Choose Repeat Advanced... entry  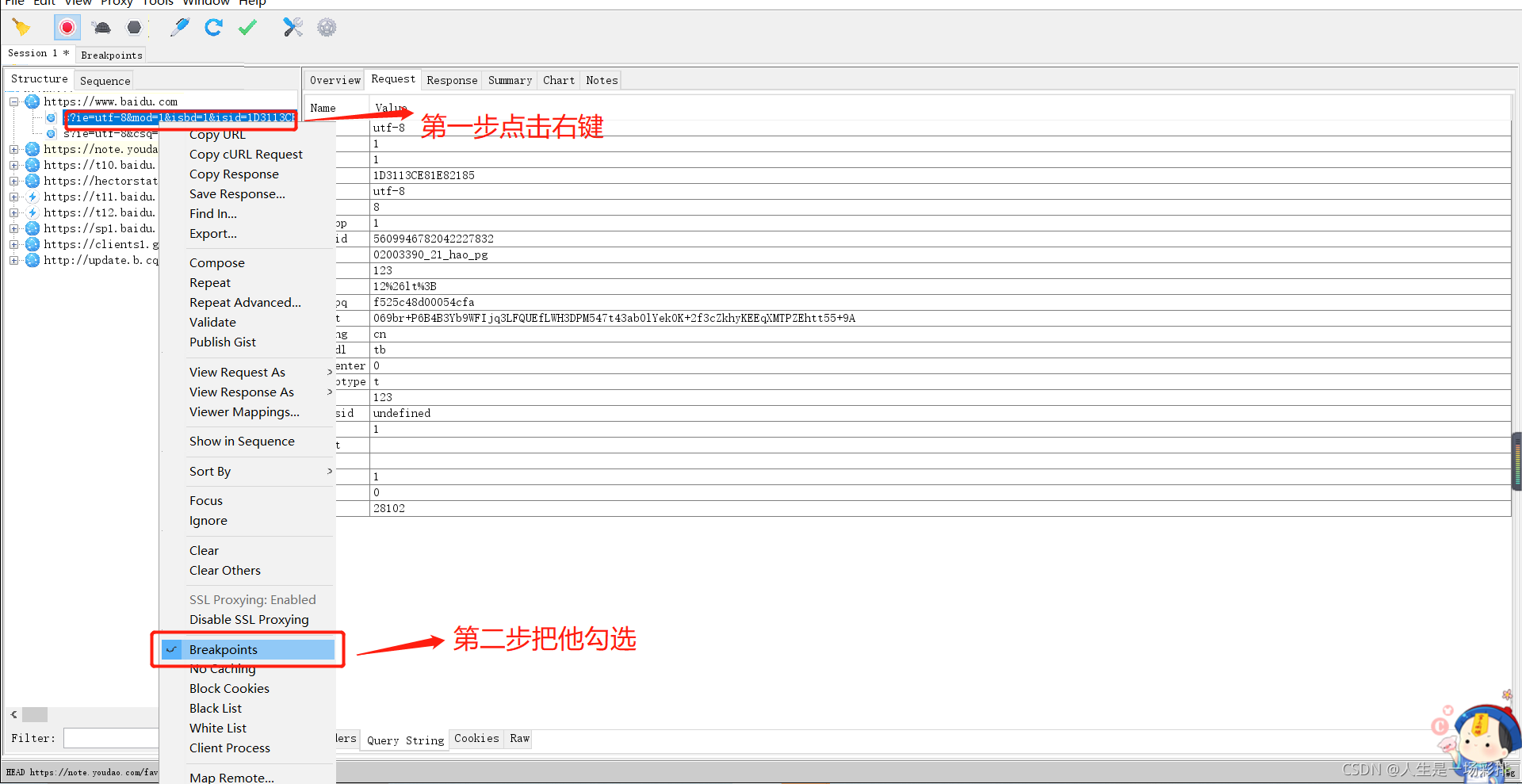coord(245,302)
